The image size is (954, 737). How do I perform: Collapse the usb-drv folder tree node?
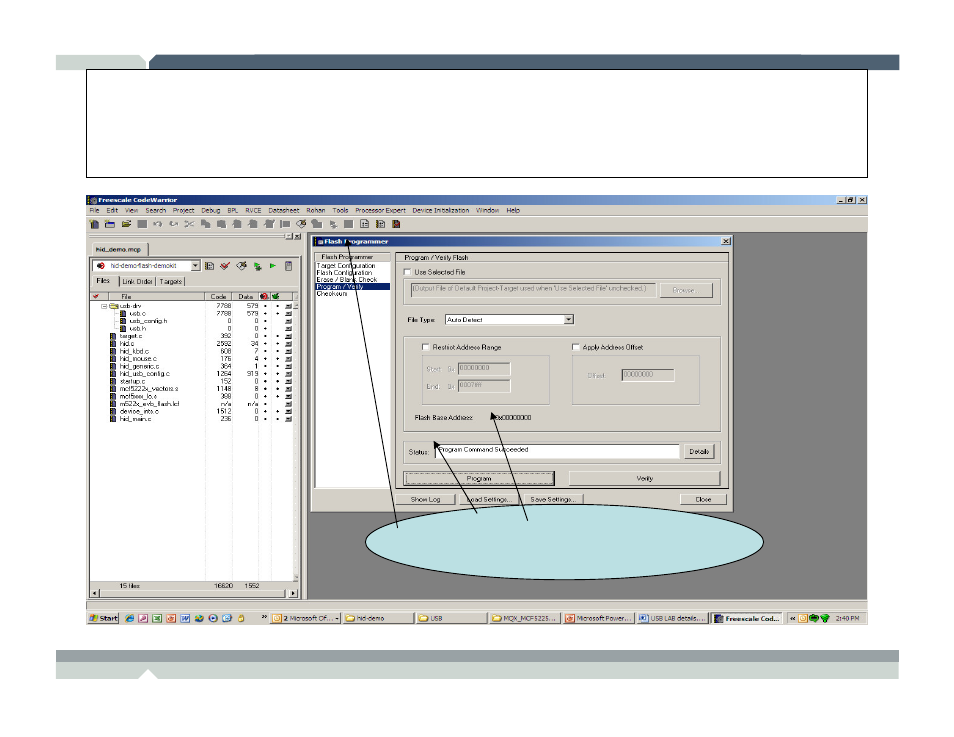pyautogui.click(x=104, y=306)
